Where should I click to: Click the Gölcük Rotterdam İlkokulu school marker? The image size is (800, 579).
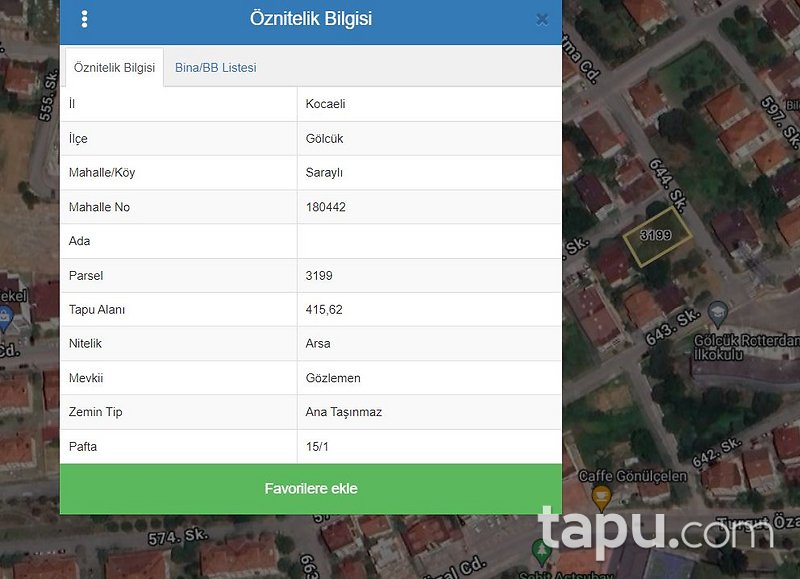(718, 313)
